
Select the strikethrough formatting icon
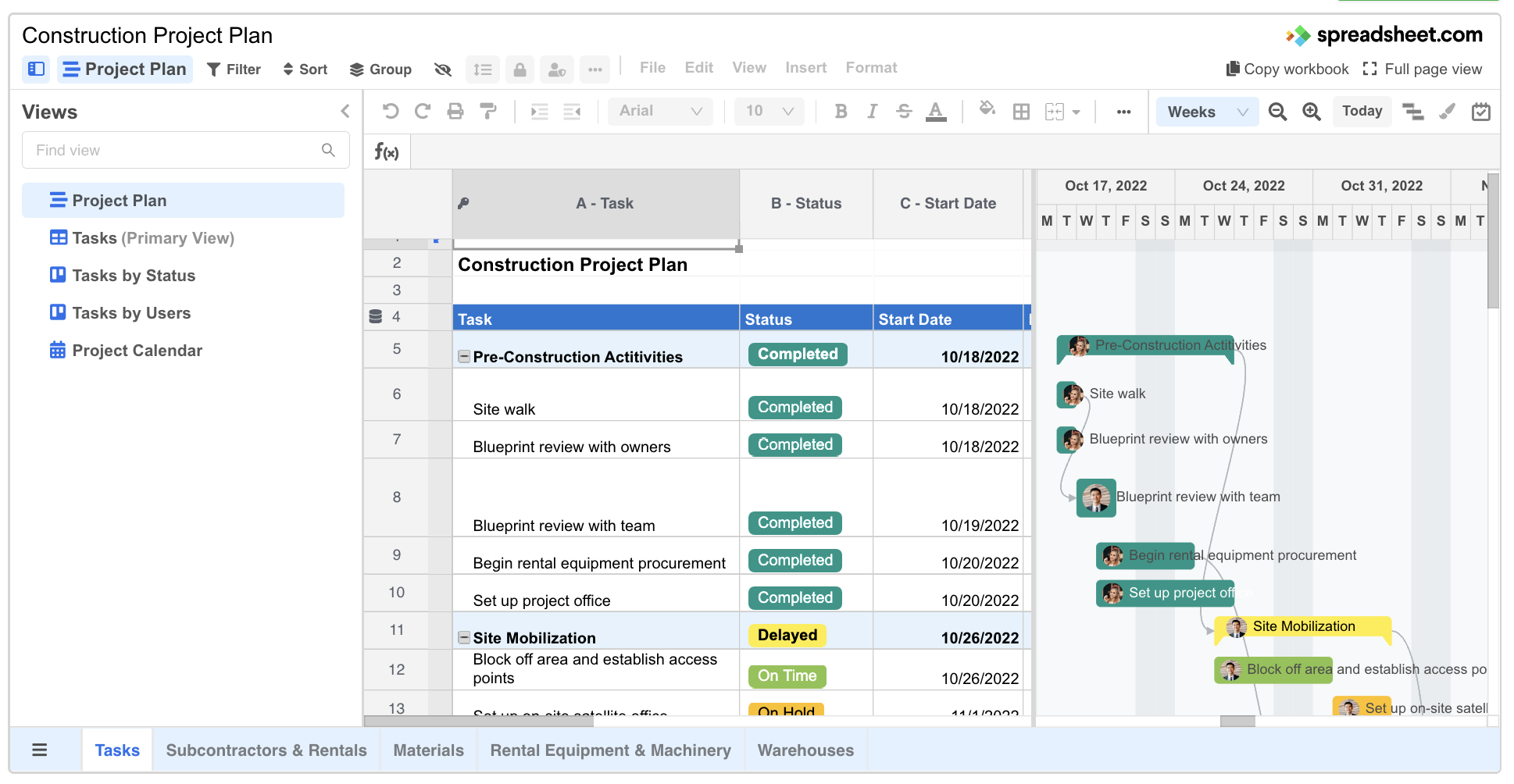904,111
